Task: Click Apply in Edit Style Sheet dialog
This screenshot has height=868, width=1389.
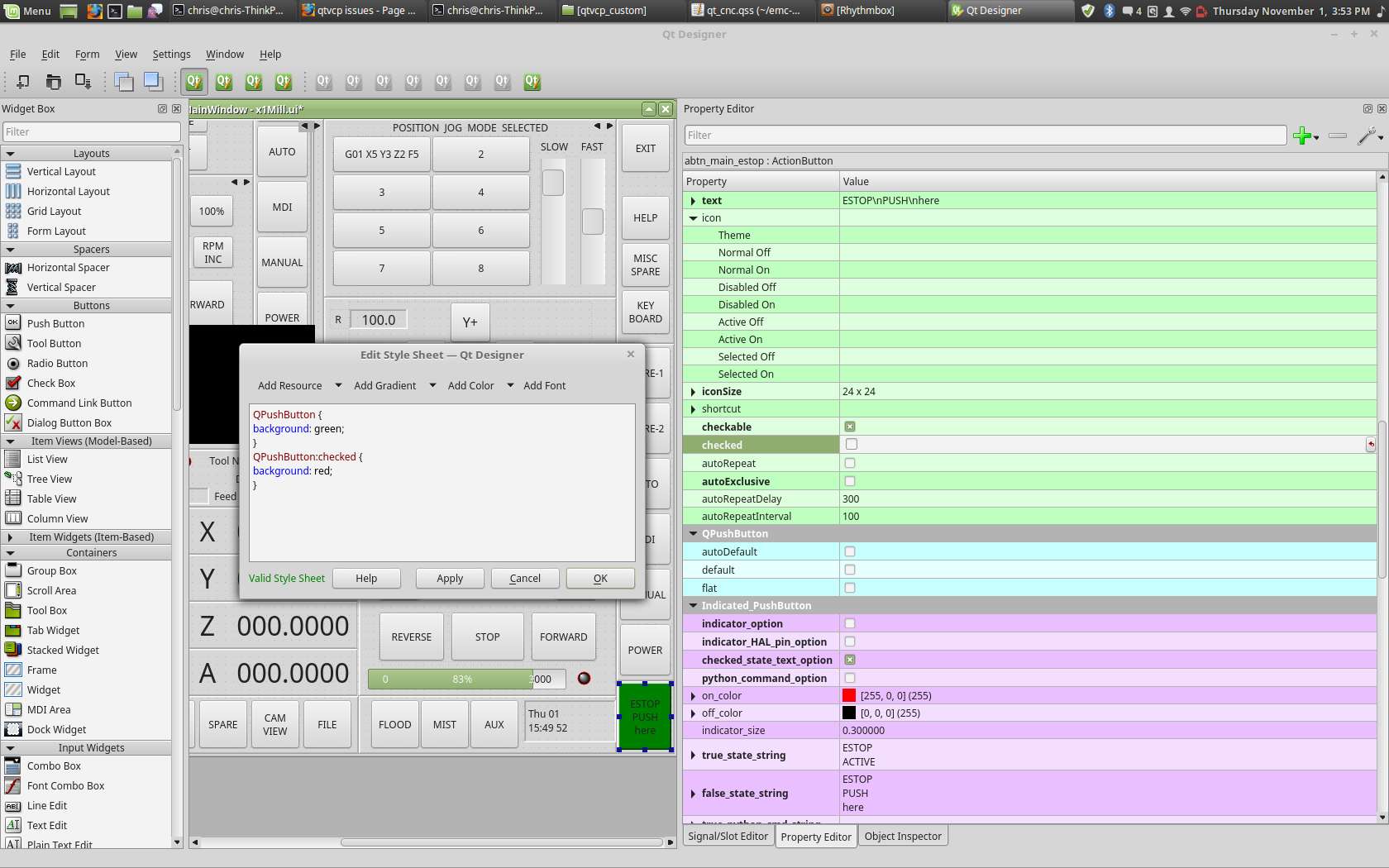Action: tap(450, 579)
